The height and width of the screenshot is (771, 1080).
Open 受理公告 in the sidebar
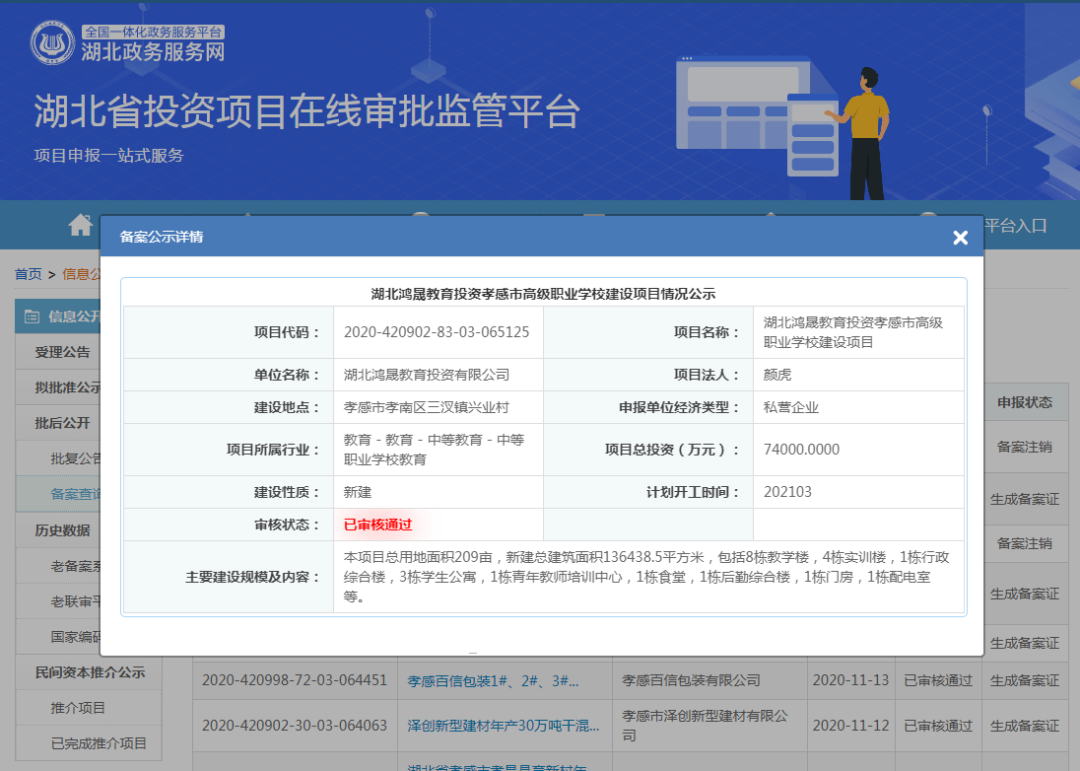62,352
